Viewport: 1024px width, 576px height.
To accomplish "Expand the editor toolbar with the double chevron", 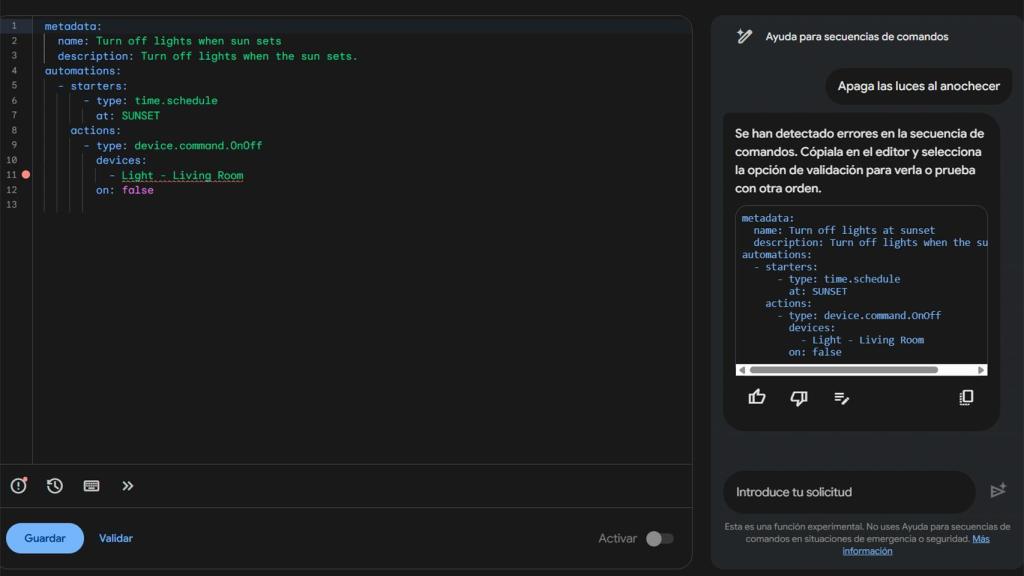I will click(x=128, y=486).
